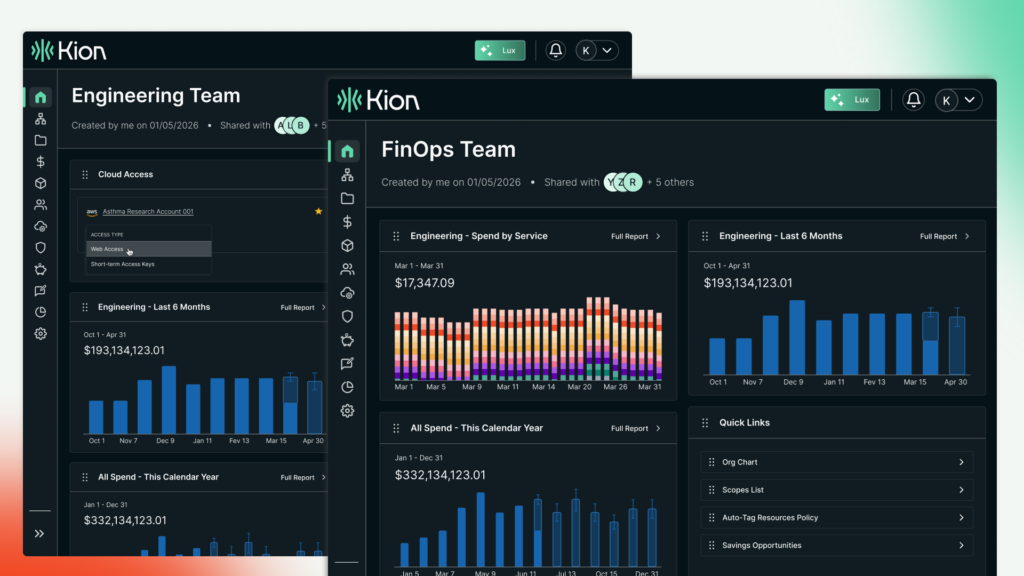Viewport: 1024px width, 576px height.
Task: Grab the drag handle on All Spend card
Action: [394, 428]
